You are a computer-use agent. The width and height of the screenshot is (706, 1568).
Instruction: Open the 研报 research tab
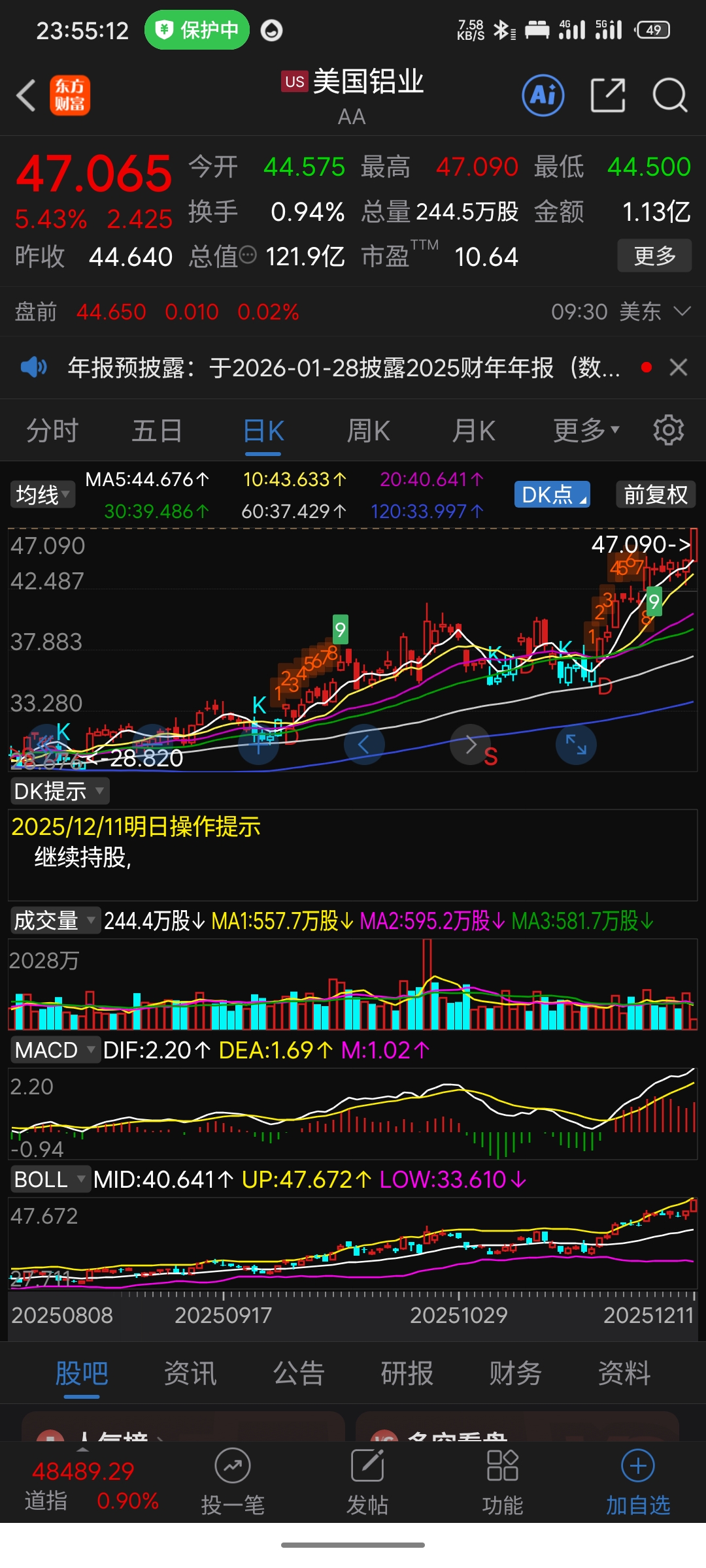click(x=407, y=1373)
